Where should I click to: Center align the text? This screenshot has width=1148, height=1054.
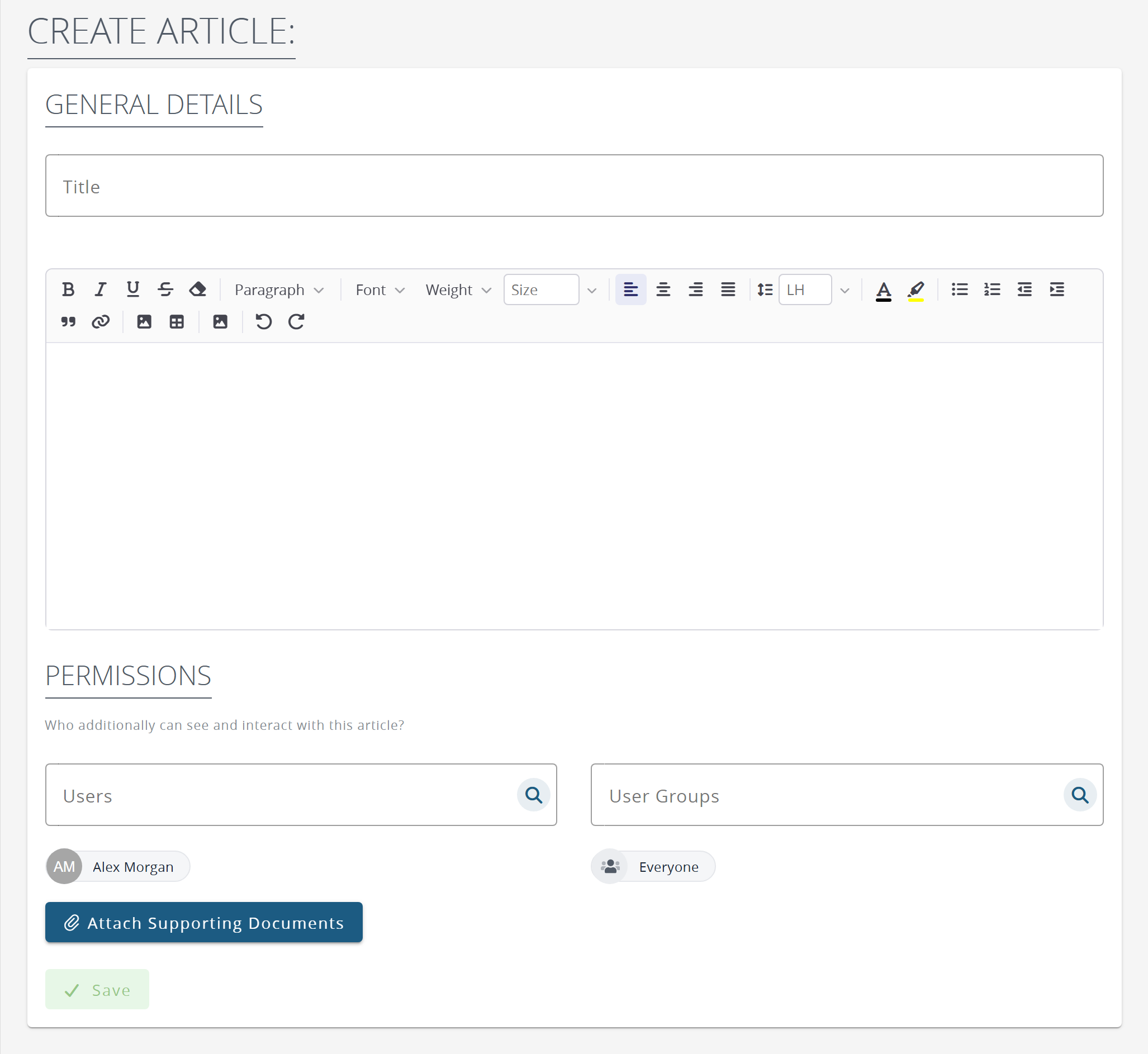point(663,289)
